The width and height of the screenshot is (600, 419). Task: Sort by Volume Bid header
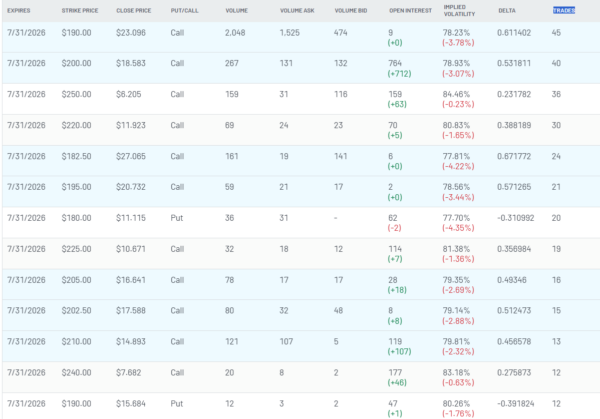351,10
